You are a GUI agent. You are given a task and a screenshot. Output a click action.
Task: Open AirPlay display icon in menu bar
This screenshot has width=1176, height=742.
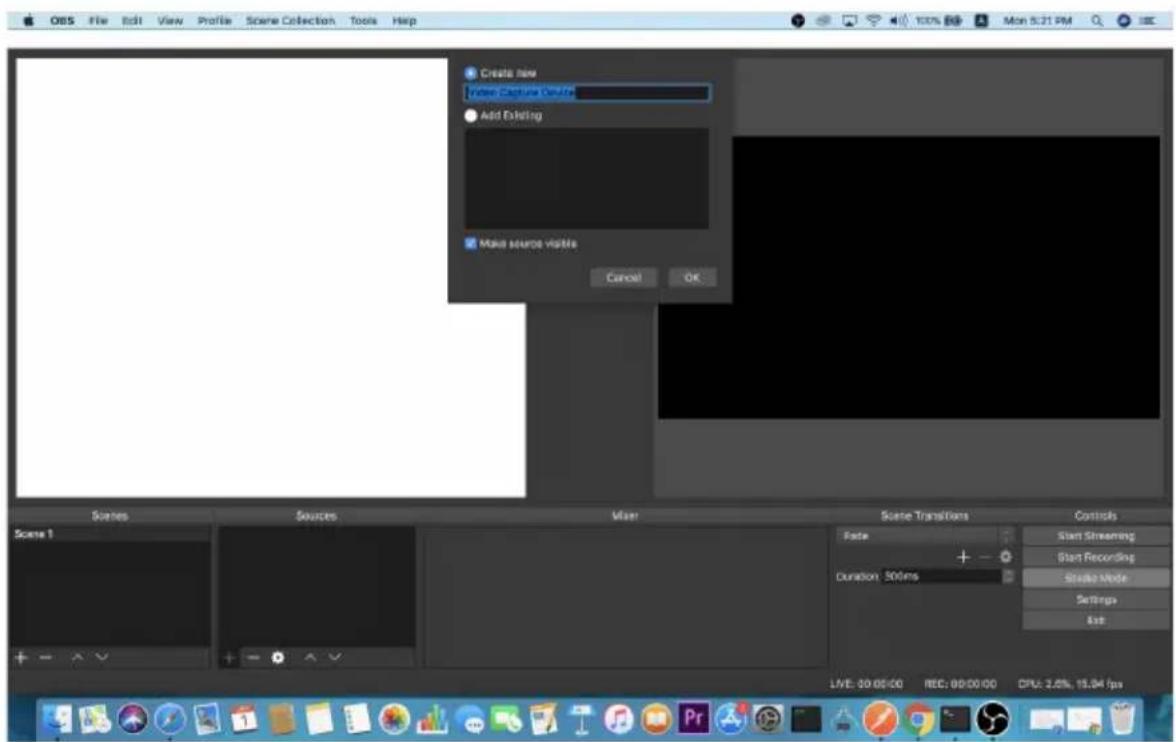click(849, 21)
